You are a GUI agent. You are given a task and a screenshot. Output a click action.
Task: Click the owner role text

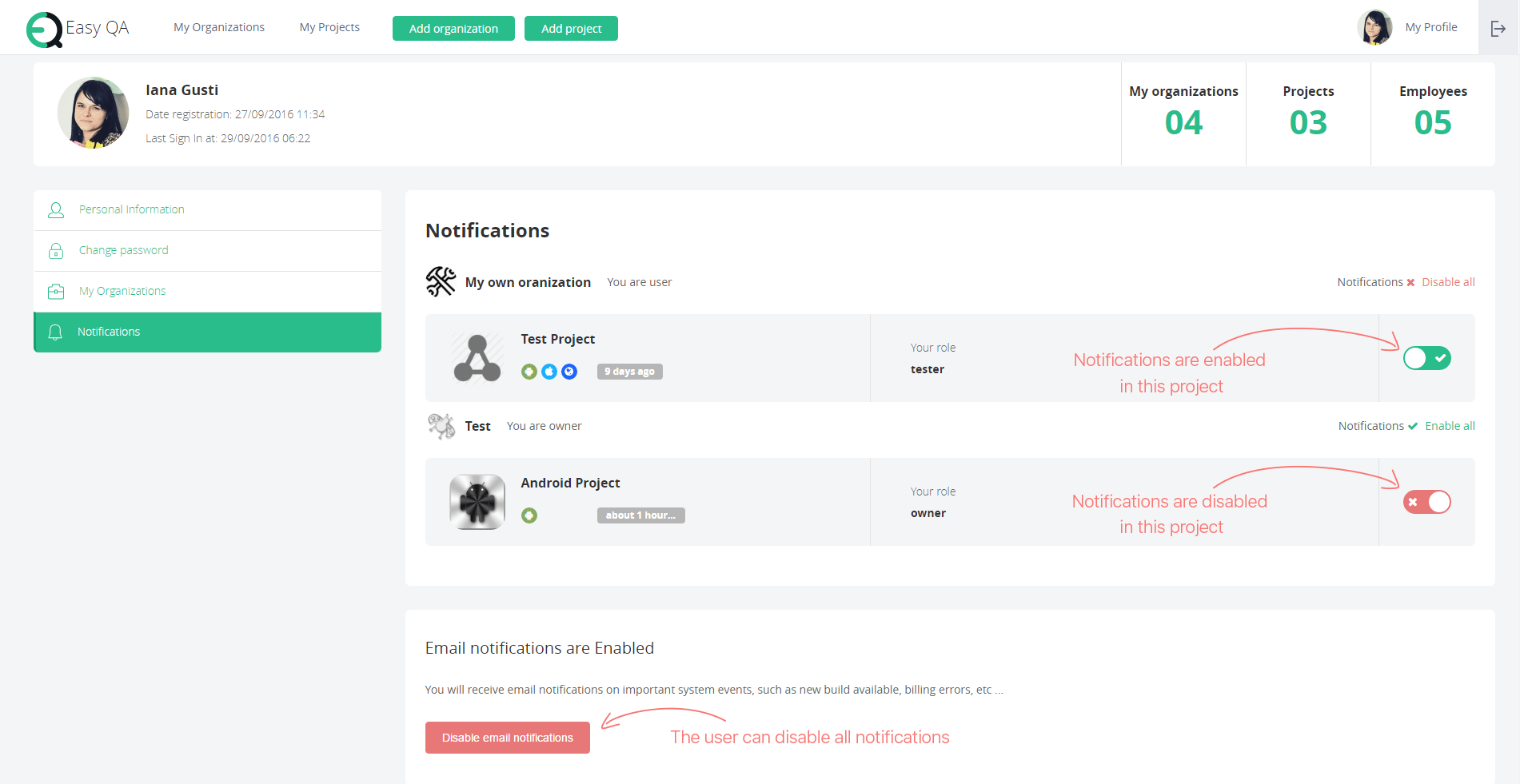(x=928, y=513)
